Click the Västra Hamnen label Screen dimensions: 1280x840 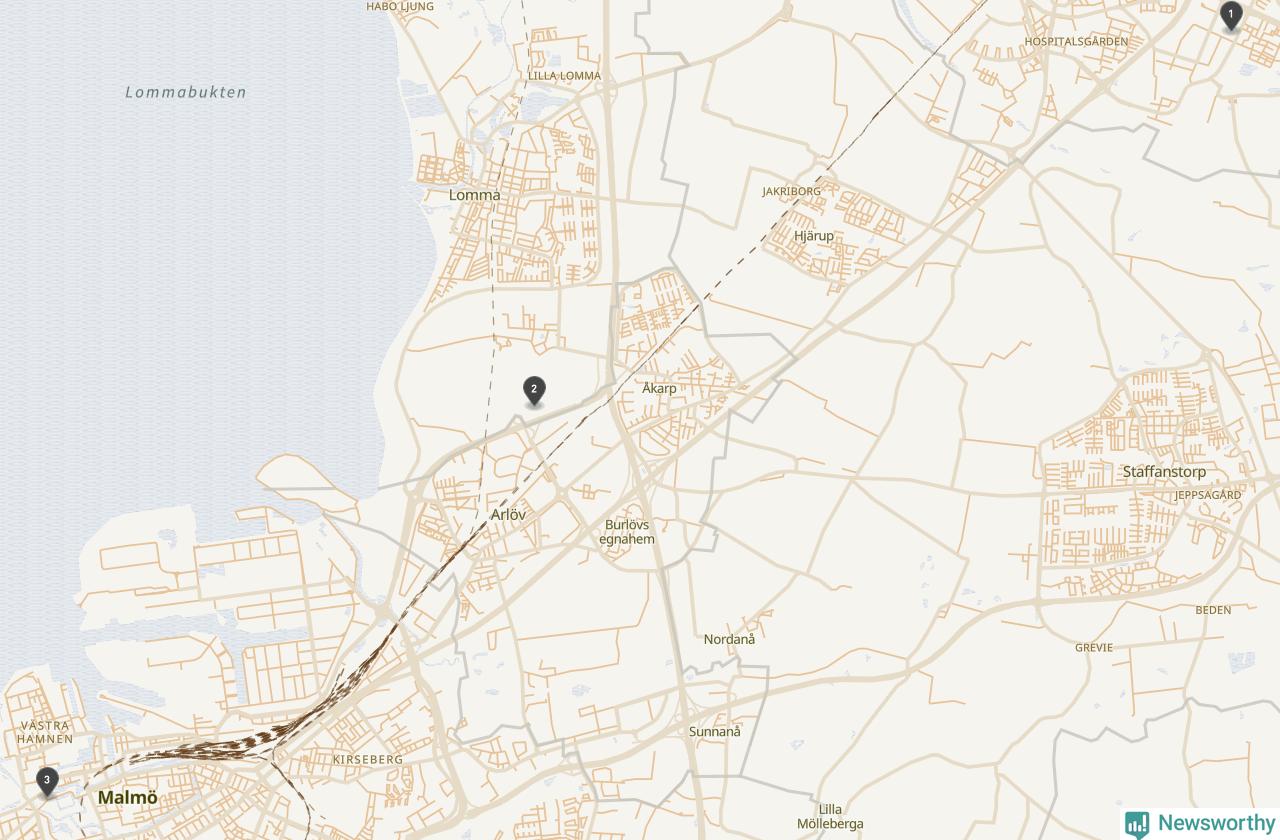tap(46, 732)
